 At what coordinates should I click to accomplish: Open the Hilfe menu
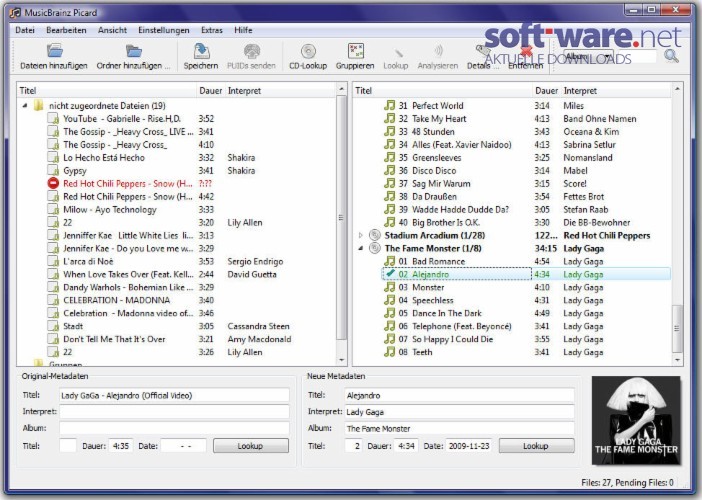(243, 30)
